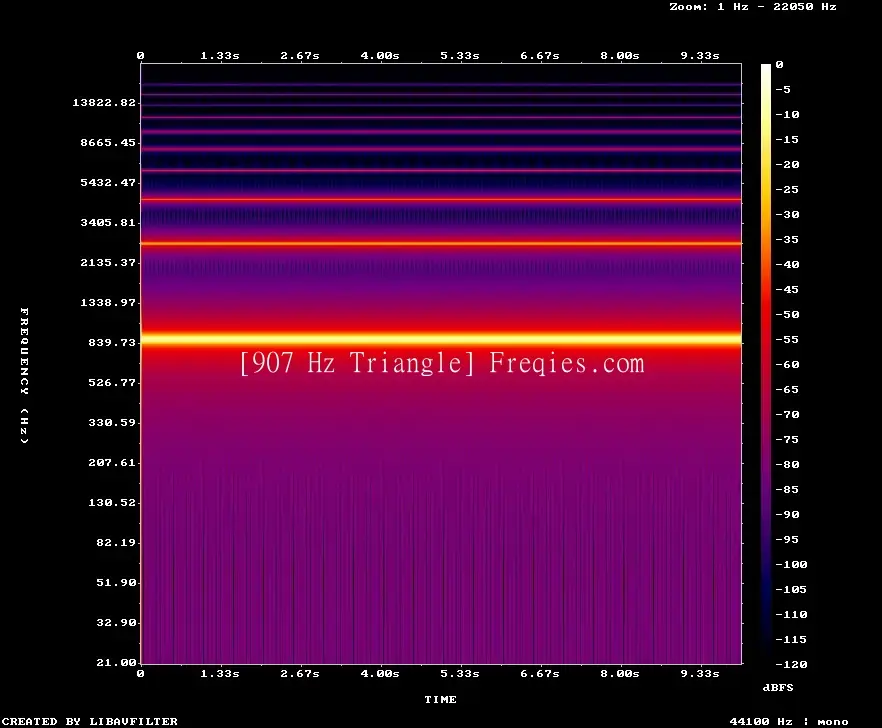882x728 pixels.
Task: Click the red fifth-harmonic line near 4500 Hz
Action: (441, 199)
